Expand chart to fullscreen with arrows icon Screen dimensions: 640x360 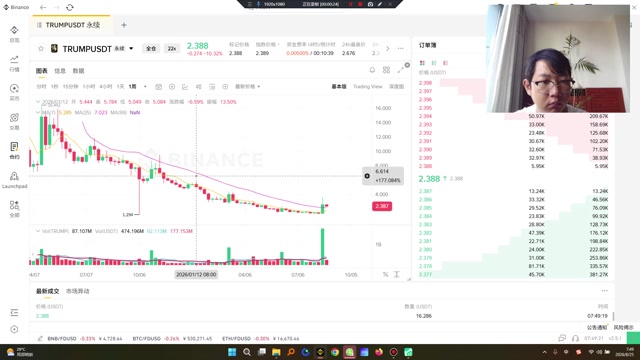pos(400,70)
